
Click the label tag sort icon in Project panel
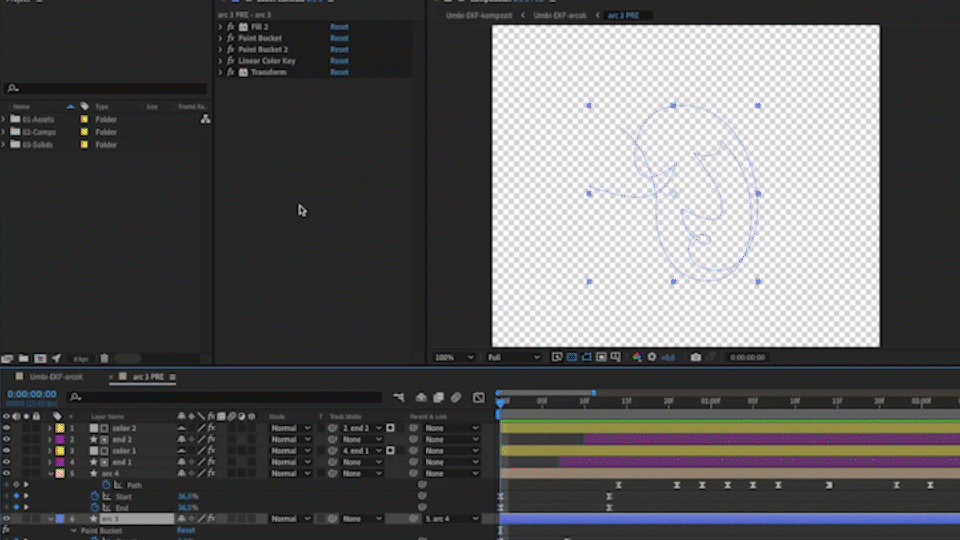(x=84, y=107)
